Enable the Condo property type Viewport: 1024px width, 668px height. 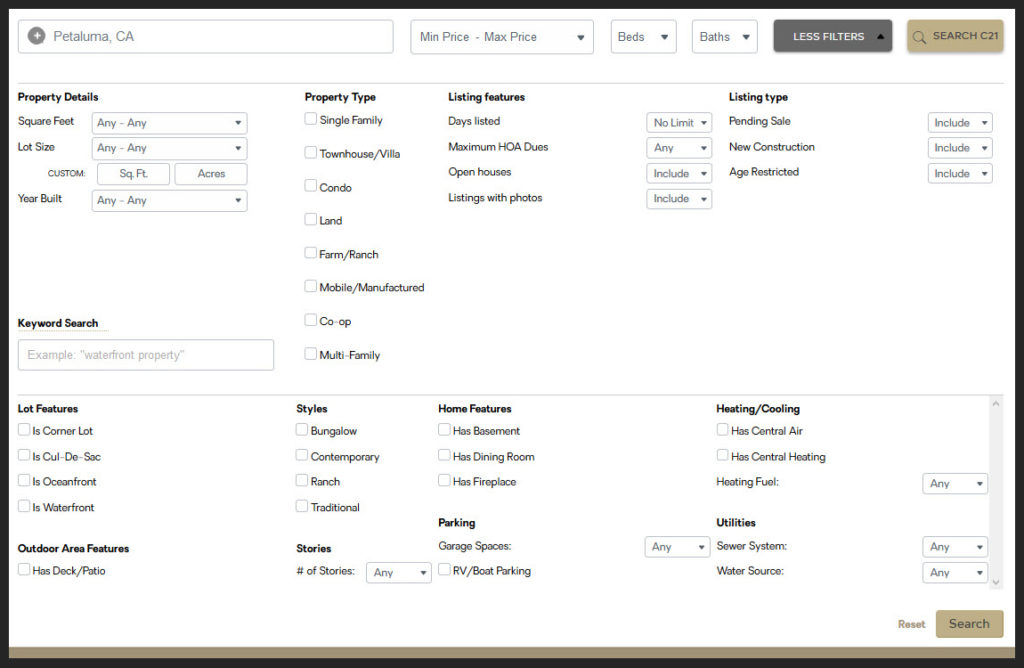tap(310, 185)
